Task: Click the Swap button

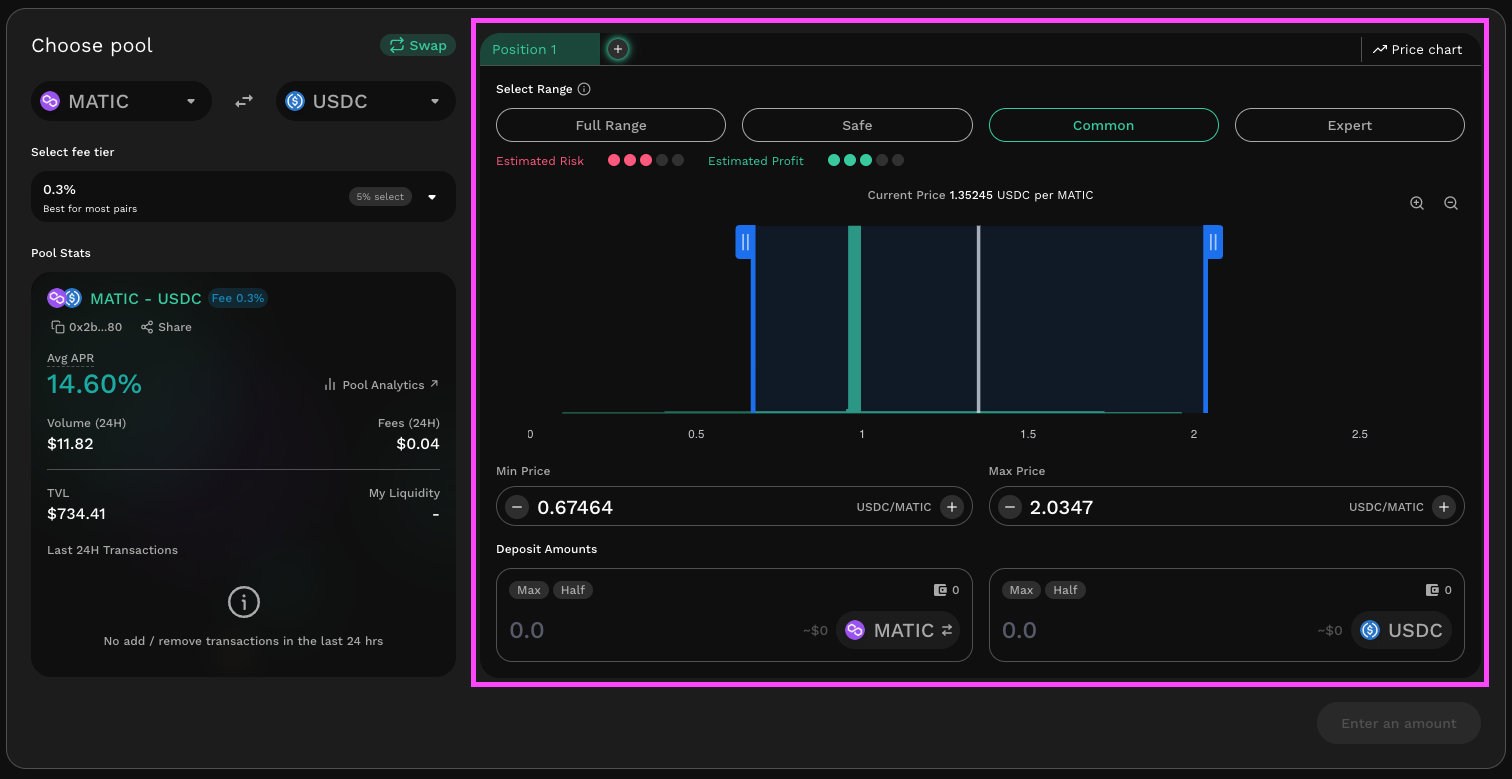Action: pyautogui.click(x=418, y=45)
